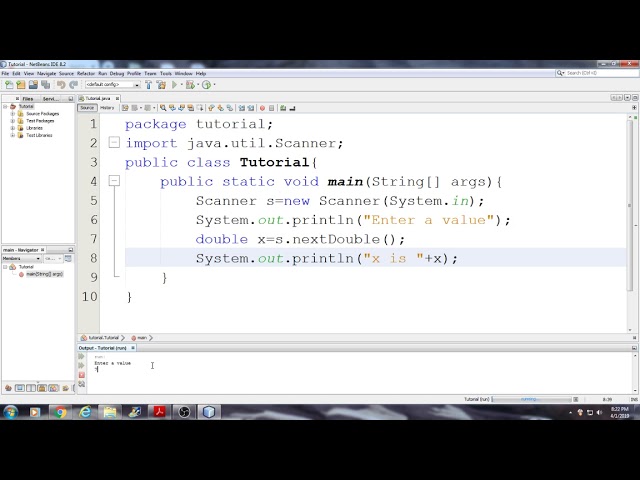Image resolution: width=640 pixels, height=480 pixels.
Task: Switch to the Services tab
Action: 51,99
